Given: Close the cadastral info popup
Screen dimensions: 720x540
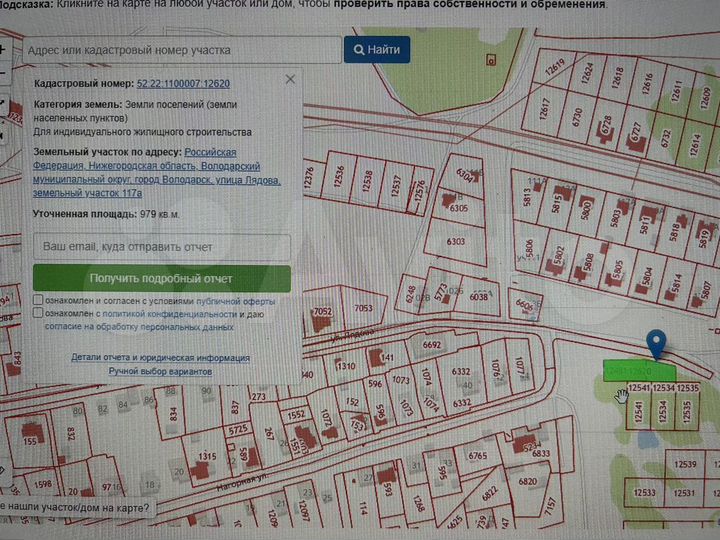Looking at the screenshot, I should tap(290, 78).
